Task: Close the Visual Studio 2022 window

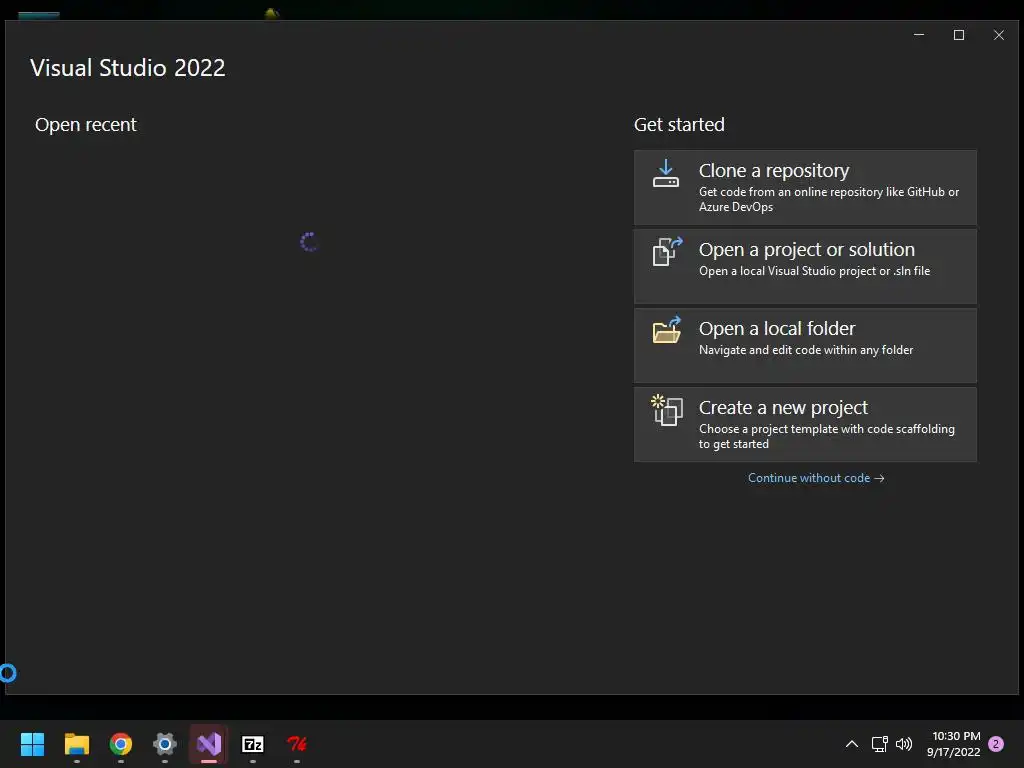Action: click(999, 35)
